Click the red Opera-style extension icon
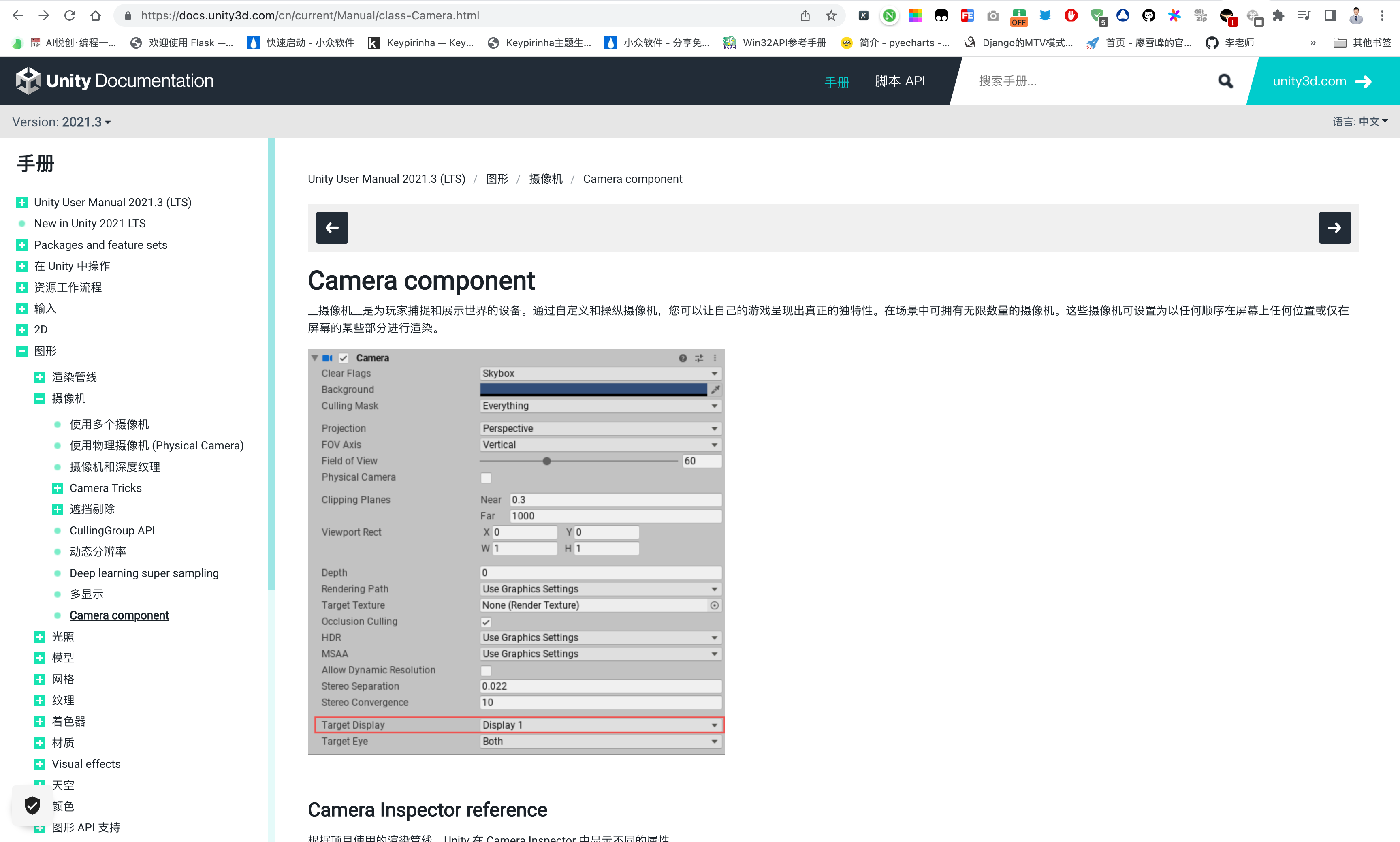This screenshot has width=1400, height=842. (x=1070, y=15)
